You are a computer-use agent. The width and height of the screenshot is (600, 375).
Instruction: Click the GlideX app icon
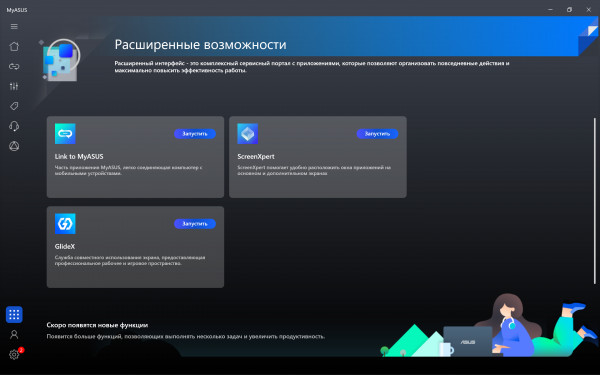(65, 223)
